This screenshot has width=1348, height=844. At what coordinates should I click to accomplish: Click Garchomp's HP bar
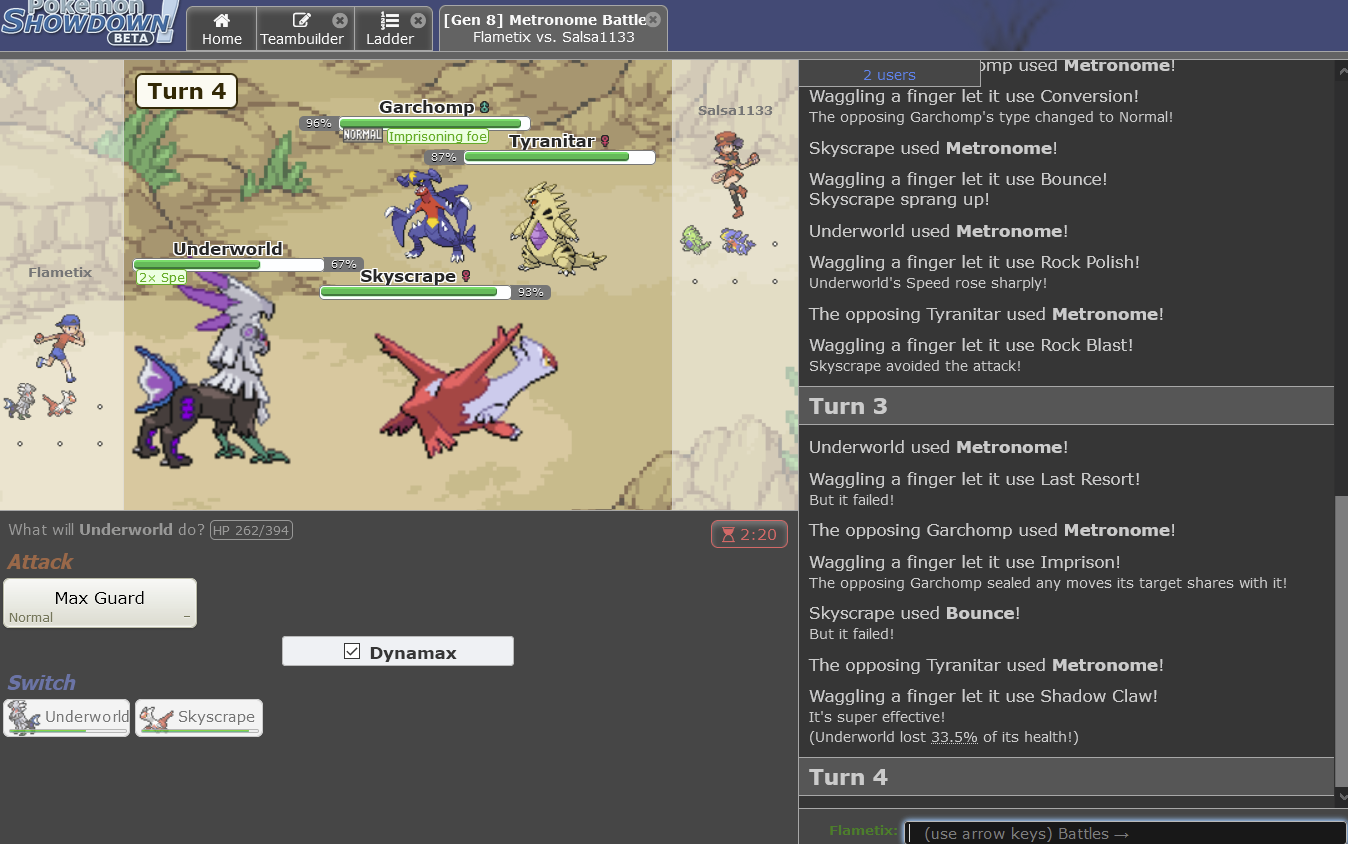[x=435, y=123]
